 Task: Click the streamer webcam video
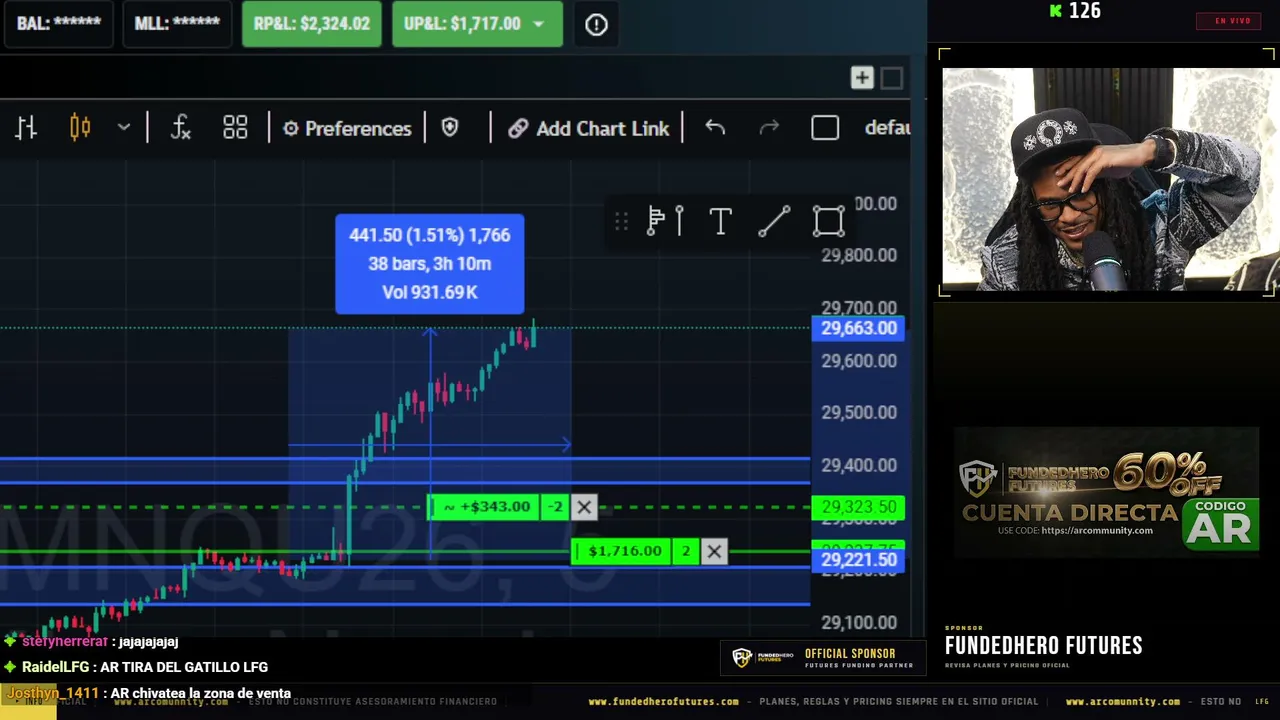point(1109,179)
